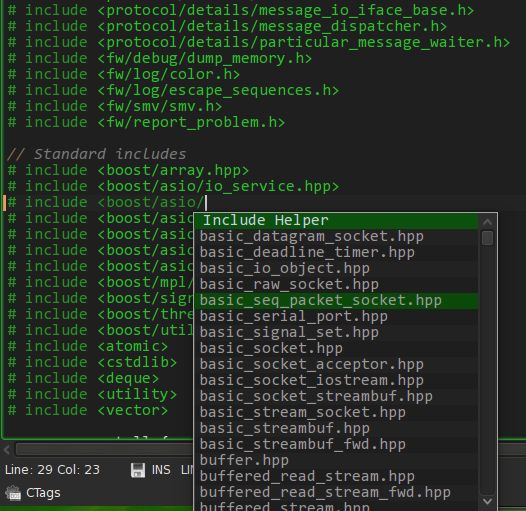Click the fw/log/color.h include line

click(123, 74)
